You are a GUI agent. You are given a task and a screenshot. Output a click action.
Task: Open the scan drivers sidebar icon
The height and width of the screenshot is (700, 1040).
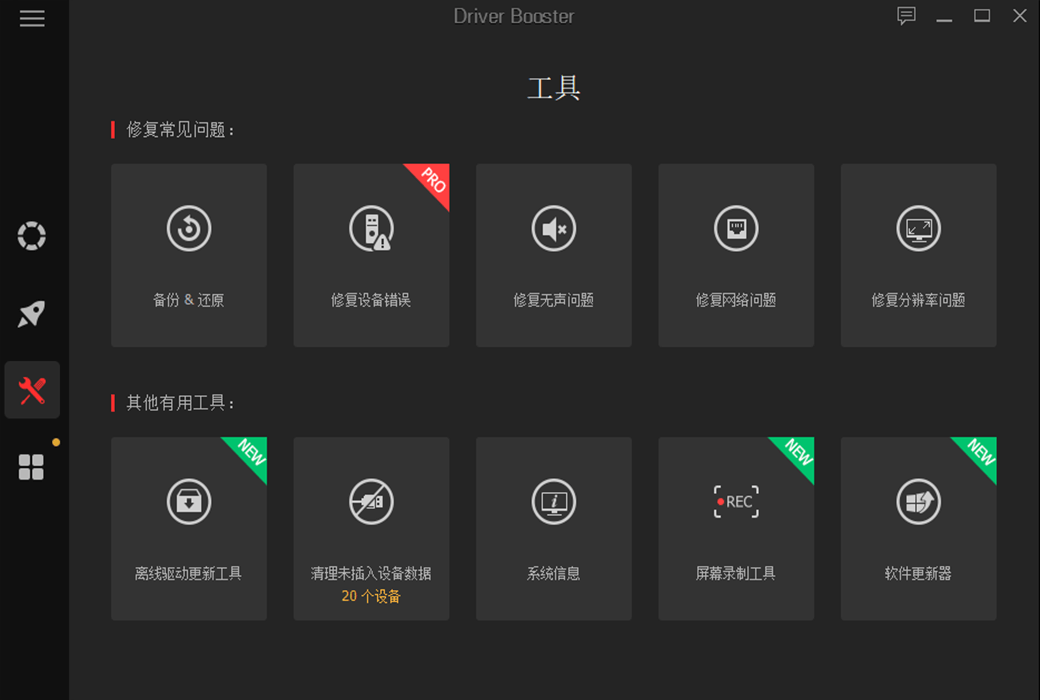(x=31, y=236)
